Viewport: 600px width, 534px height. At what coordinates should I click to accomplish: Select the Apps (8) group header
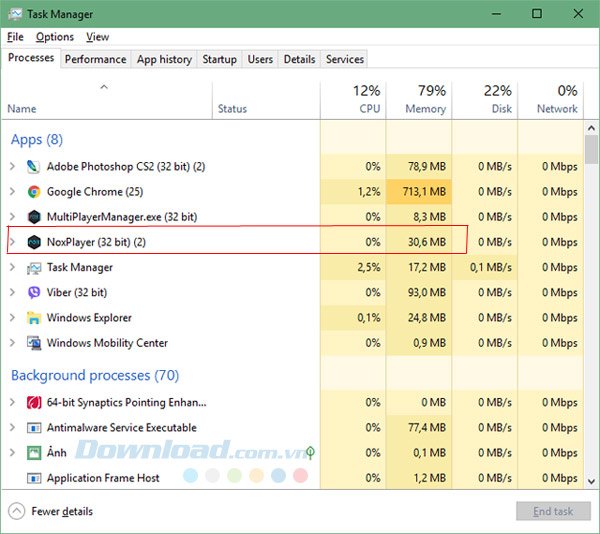coord(37,140)
